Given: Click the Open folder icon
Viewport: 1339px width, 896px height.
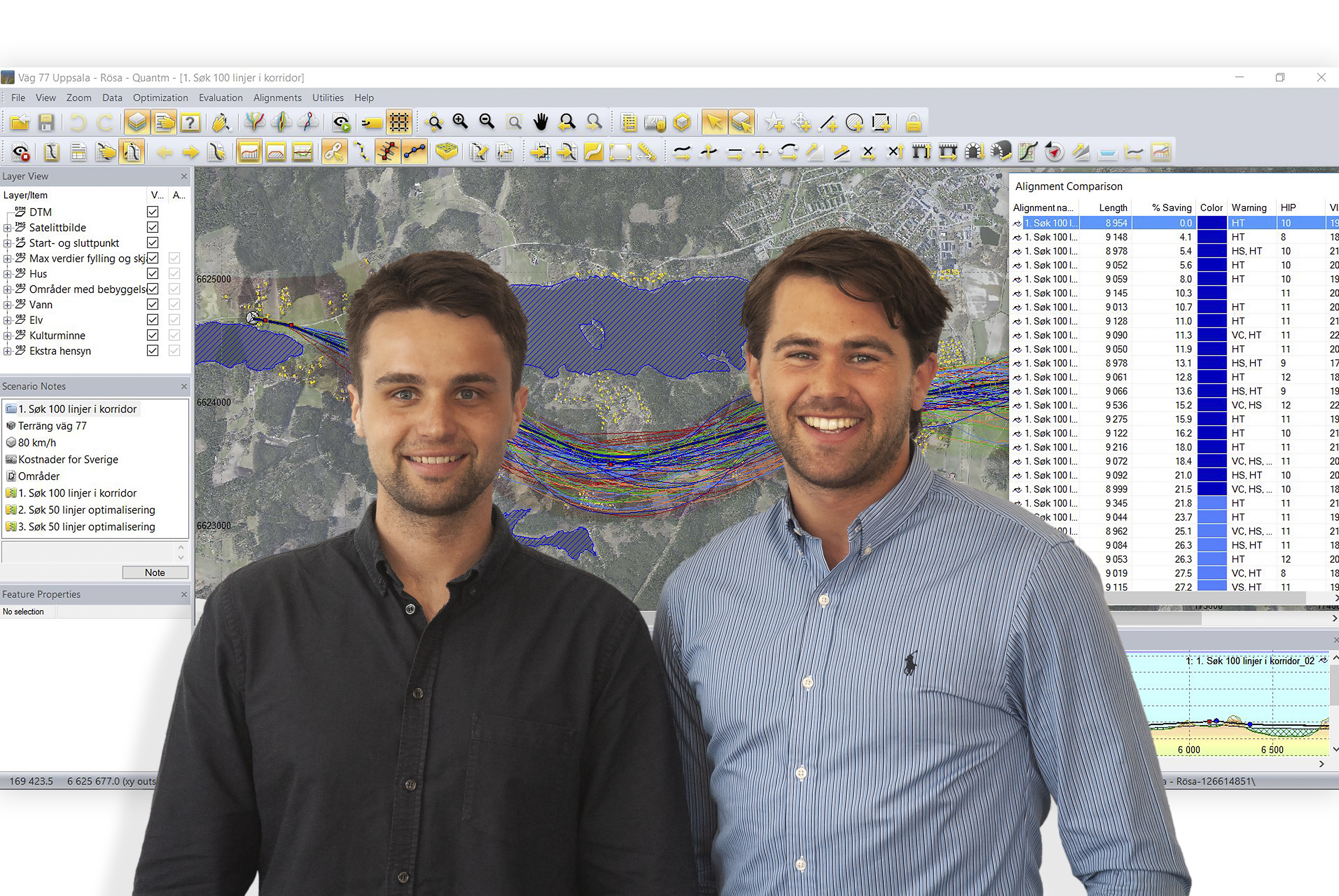Looking at the screenshot, I should [x=20, y=122].
